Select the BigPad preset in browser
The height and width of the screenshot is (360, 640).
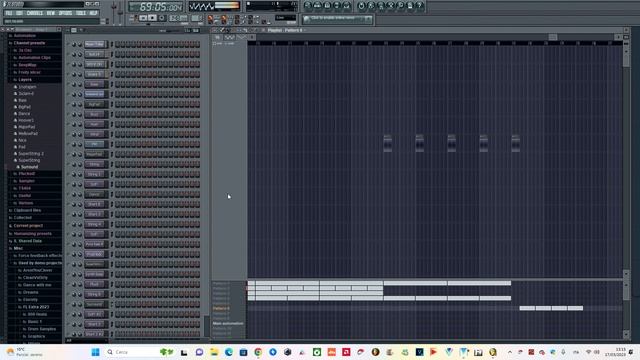(x=24, y=107)
